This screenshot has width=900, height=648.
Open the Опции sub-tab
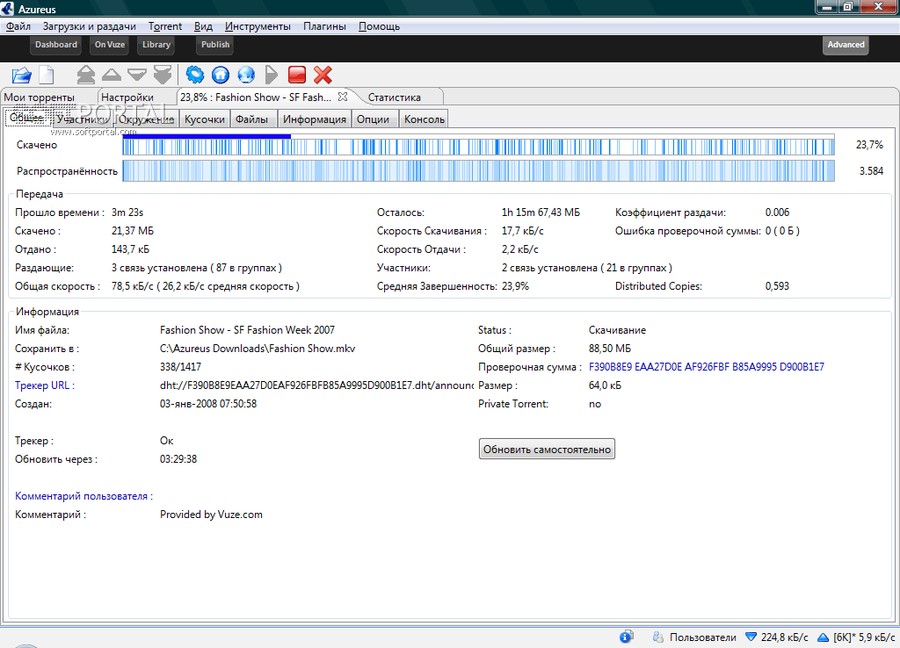[x=373, y=119]
